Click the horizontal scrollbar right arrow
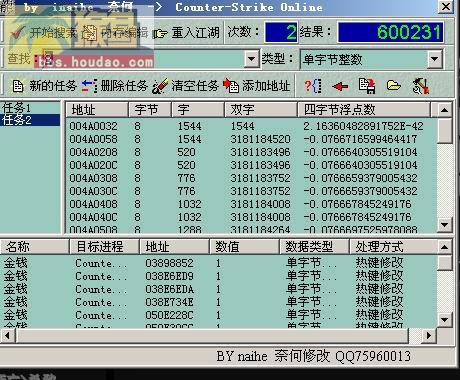Screen dimensions: 460x380 pos(429,335)
